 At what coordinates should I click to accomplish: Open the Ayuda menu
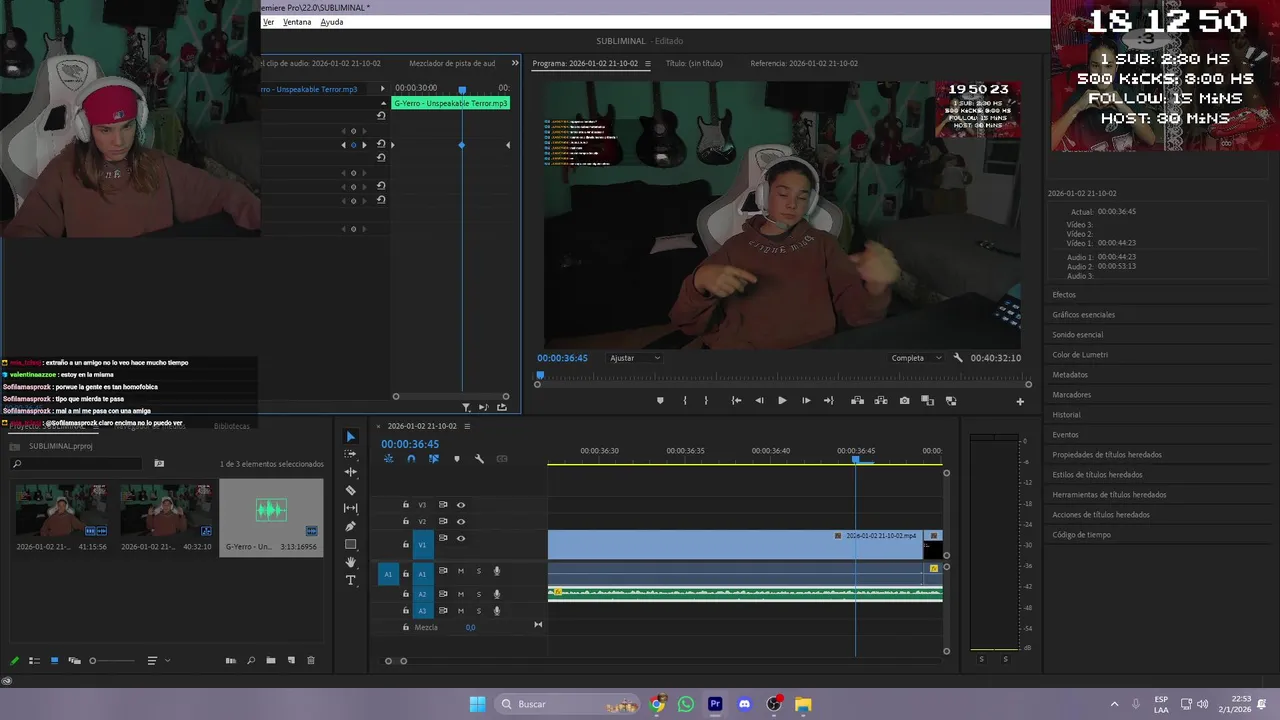point(332,22)
